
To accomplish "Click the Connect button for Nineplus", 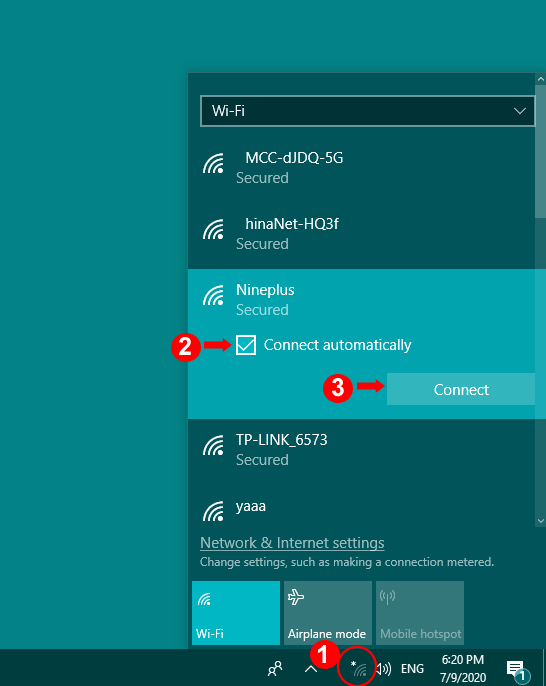I will point(461,389).
